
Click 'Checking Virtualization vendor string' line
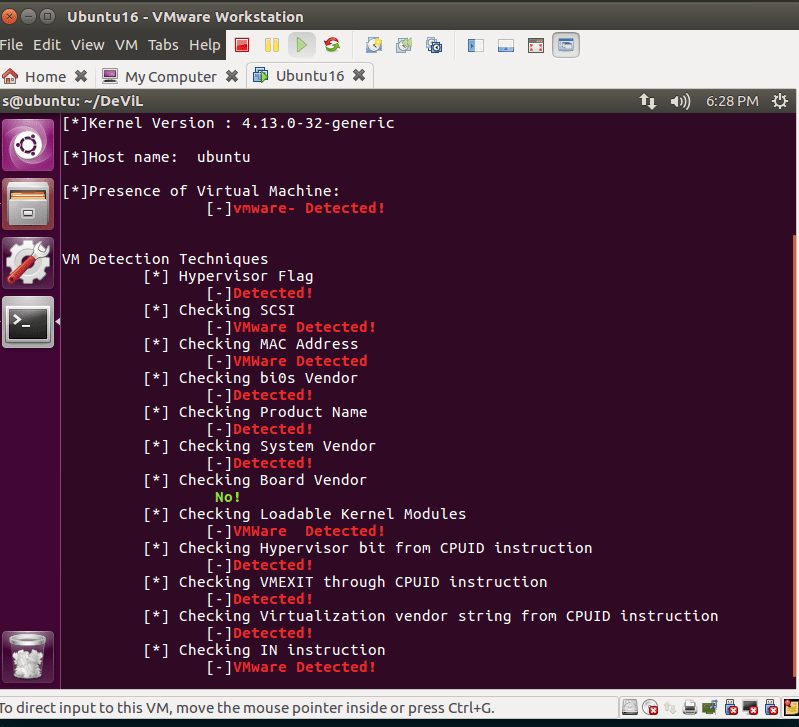tap(431, 616)
